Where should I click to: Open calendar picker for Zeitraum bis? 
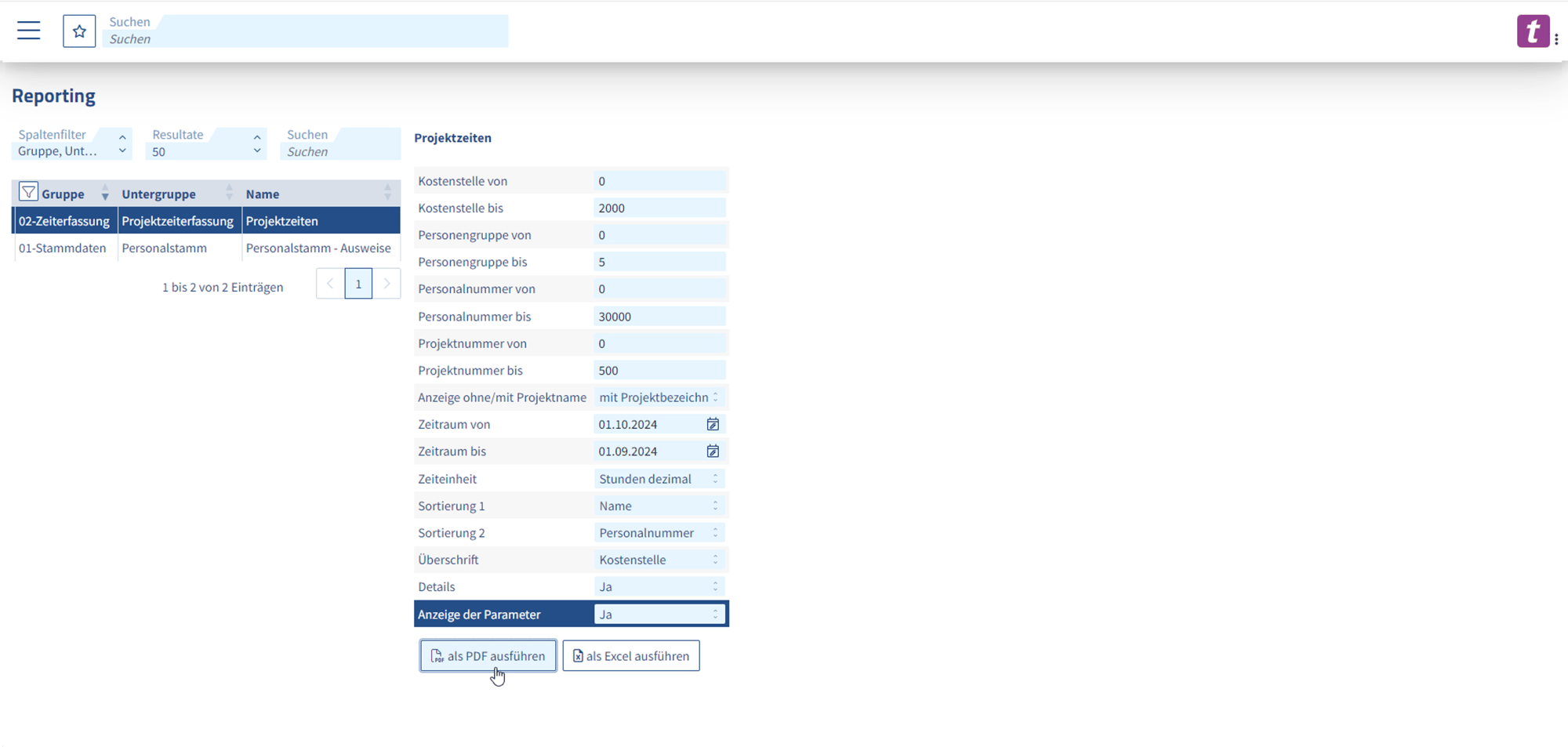click(713, 451)
